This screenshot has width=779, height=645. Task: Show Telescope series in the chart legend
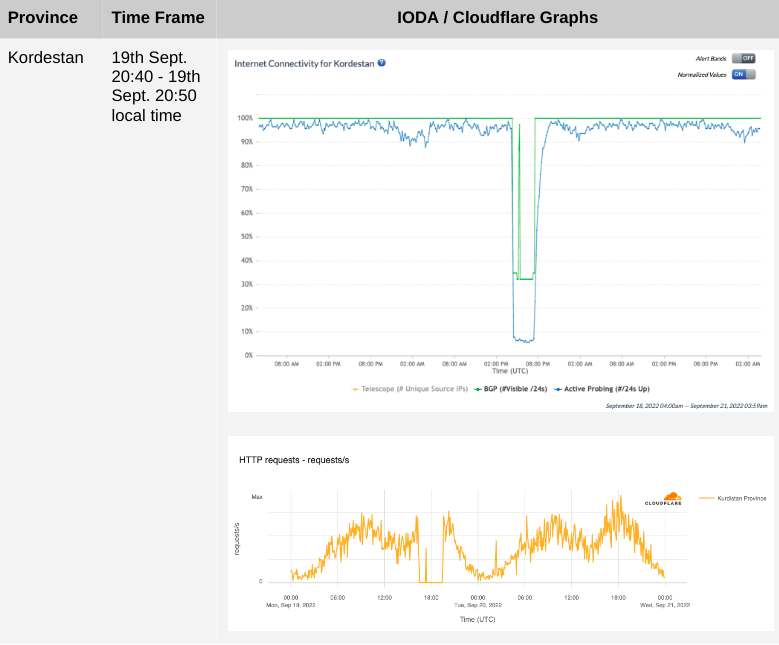(x=409, y=388)
